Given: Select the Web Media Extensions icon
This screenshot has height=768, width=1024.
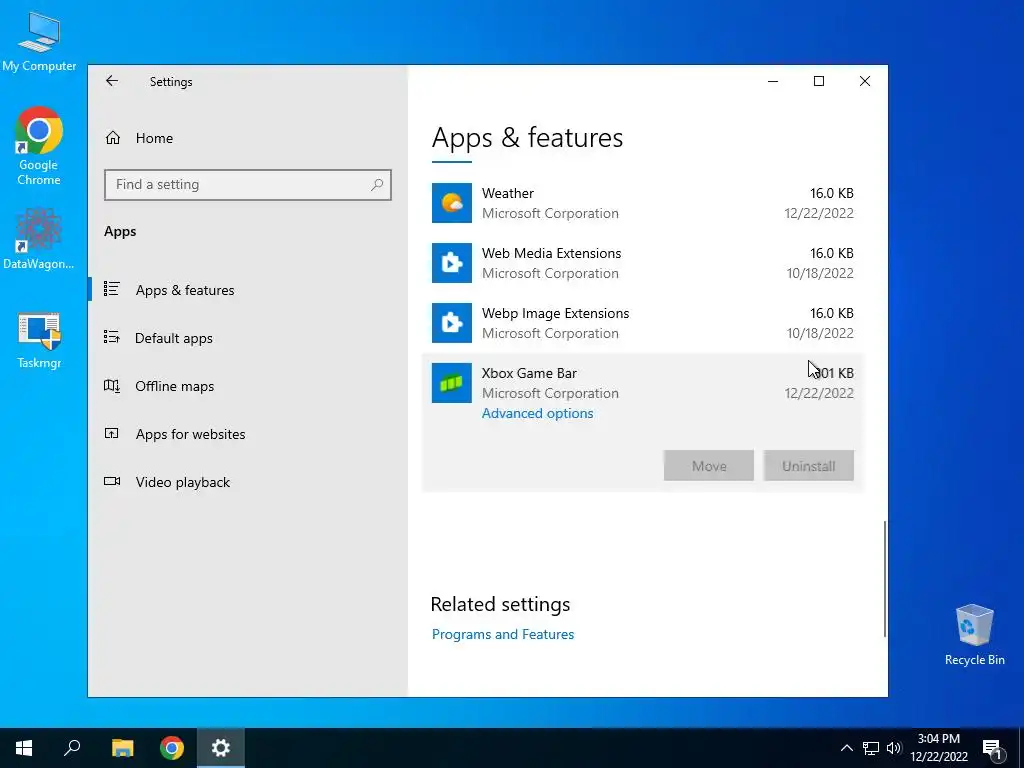Looking at the screenshot, I should 452,263.
